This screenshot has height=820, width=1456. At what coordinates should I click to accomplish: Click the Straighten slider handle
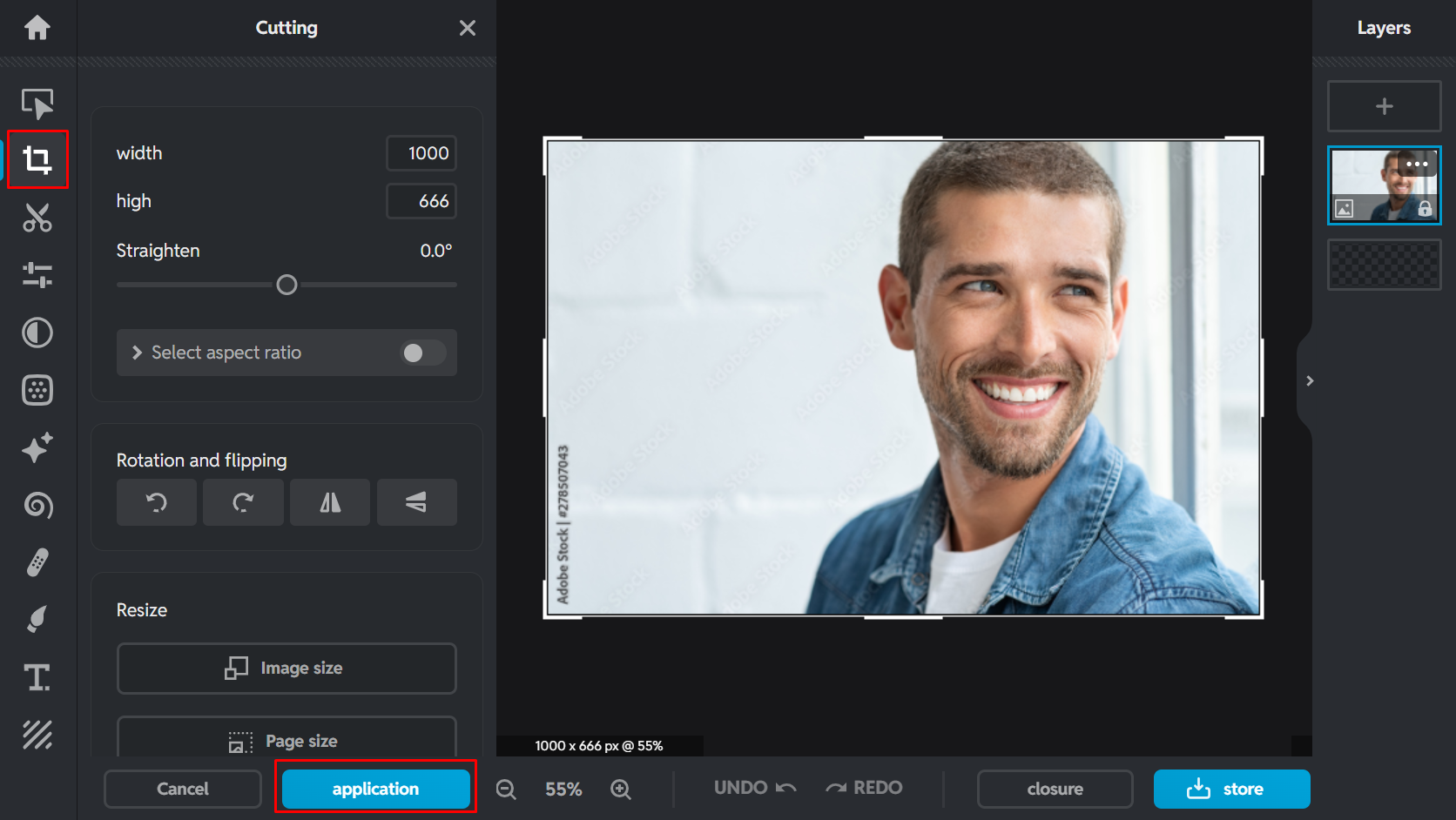(x=286, y=285)
